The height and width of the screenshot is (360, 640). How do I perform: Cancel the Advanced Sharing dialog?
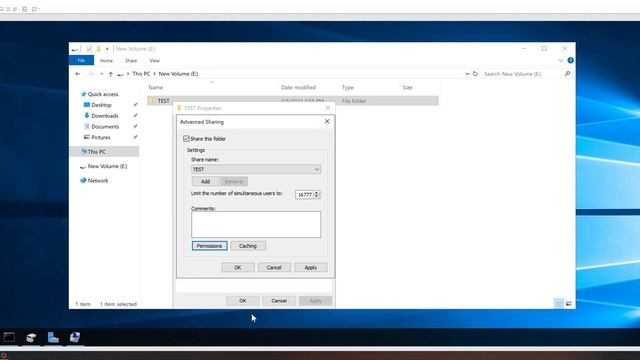pyautogui.click(x=274, y=267)
